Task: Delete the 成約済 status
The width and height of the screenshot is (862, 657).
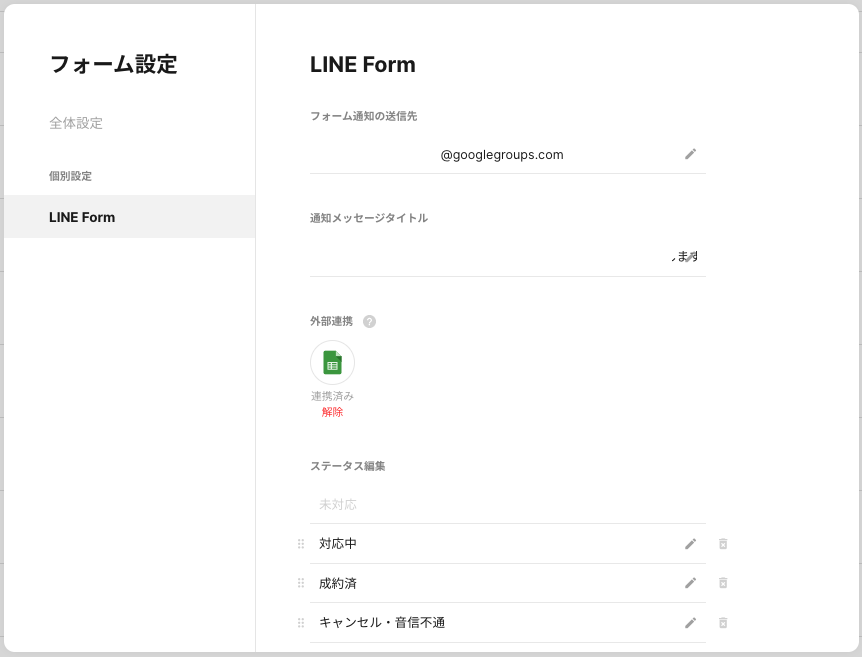Action: point(723,583)
